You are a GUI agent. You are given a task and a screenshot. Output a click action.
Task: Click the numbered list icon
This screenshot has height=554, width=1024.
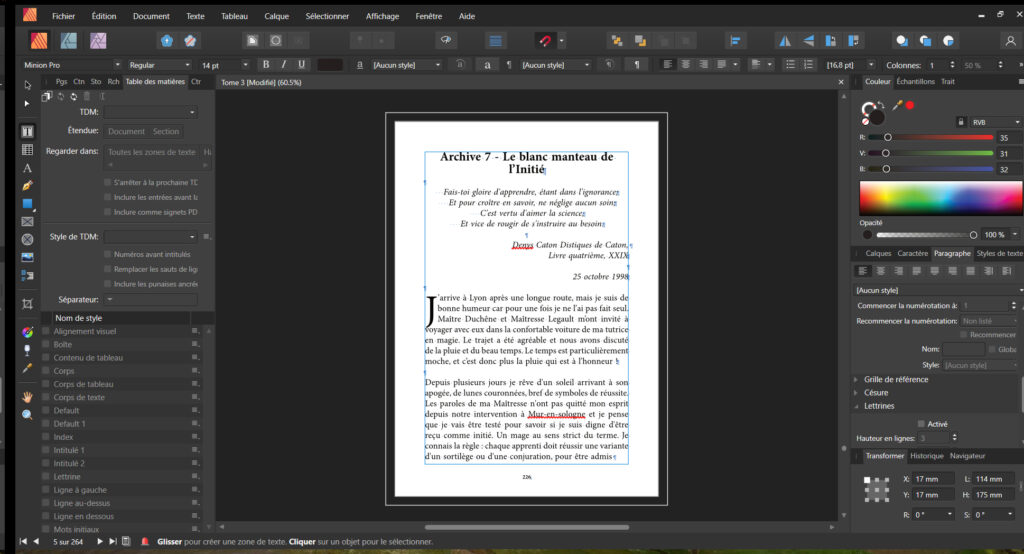[808, 65]
